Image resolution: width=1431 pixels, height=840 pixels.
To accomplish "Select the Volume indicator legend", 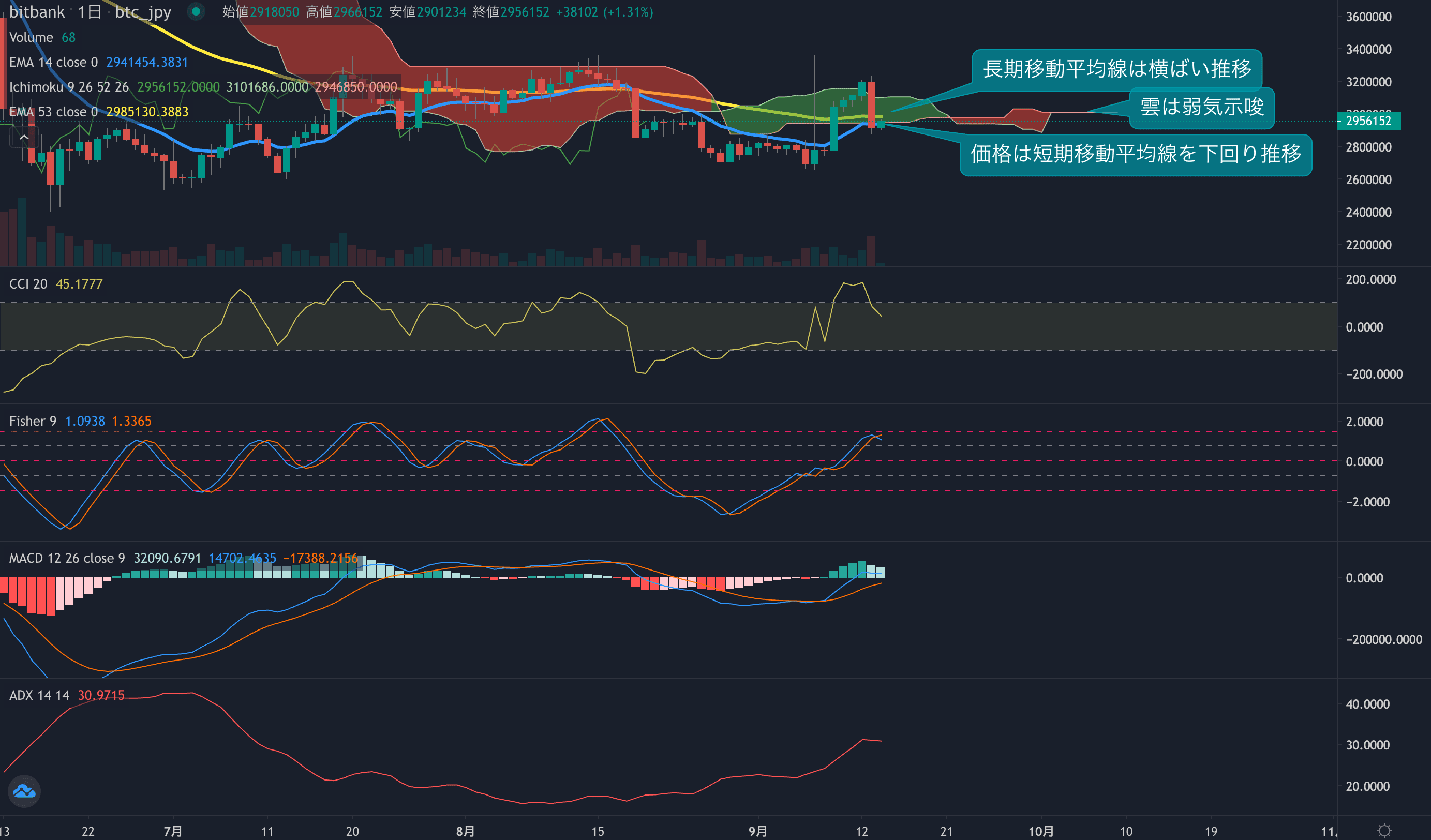I will (31, 37).
